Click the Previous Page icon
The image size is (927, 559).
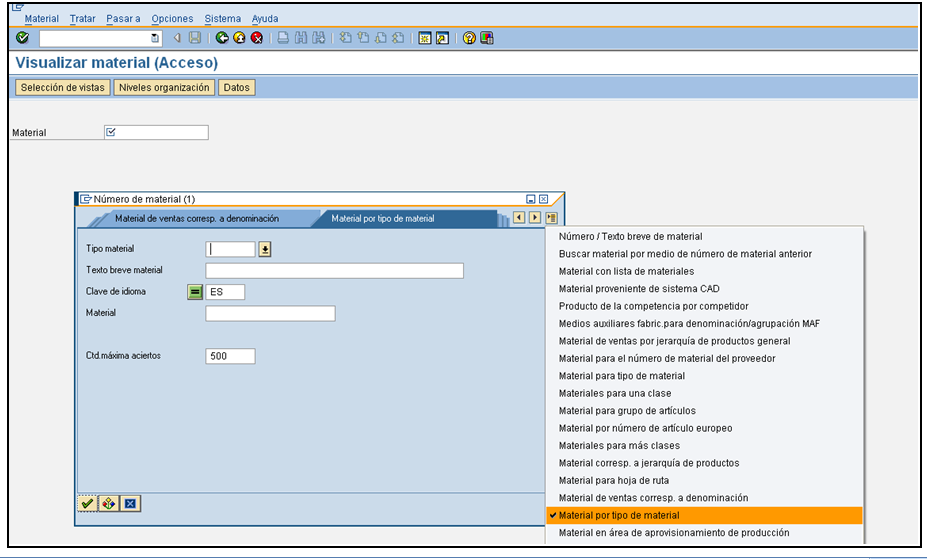pos(363,38)
